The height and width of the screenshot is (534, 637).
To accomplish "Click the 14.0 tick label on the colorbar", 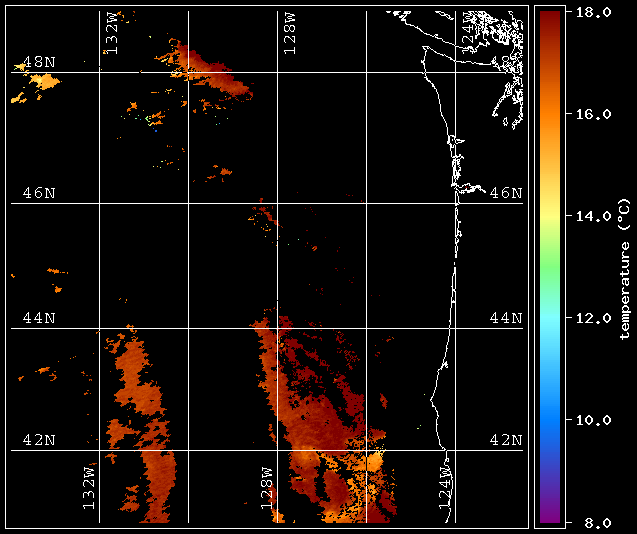I will (x=589, y=216).
